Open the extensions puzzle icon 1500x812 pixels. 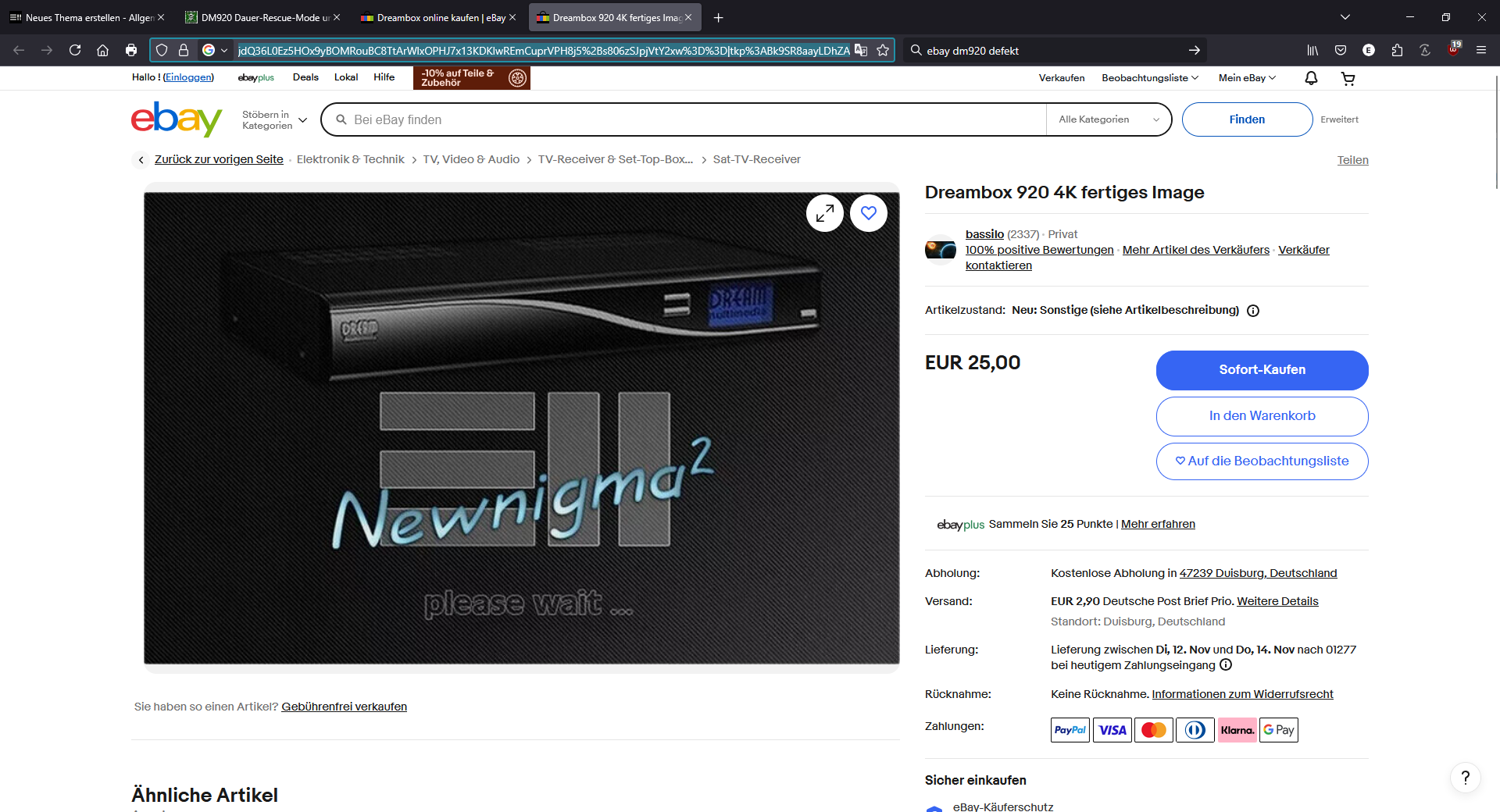(x=1397, y=50)
